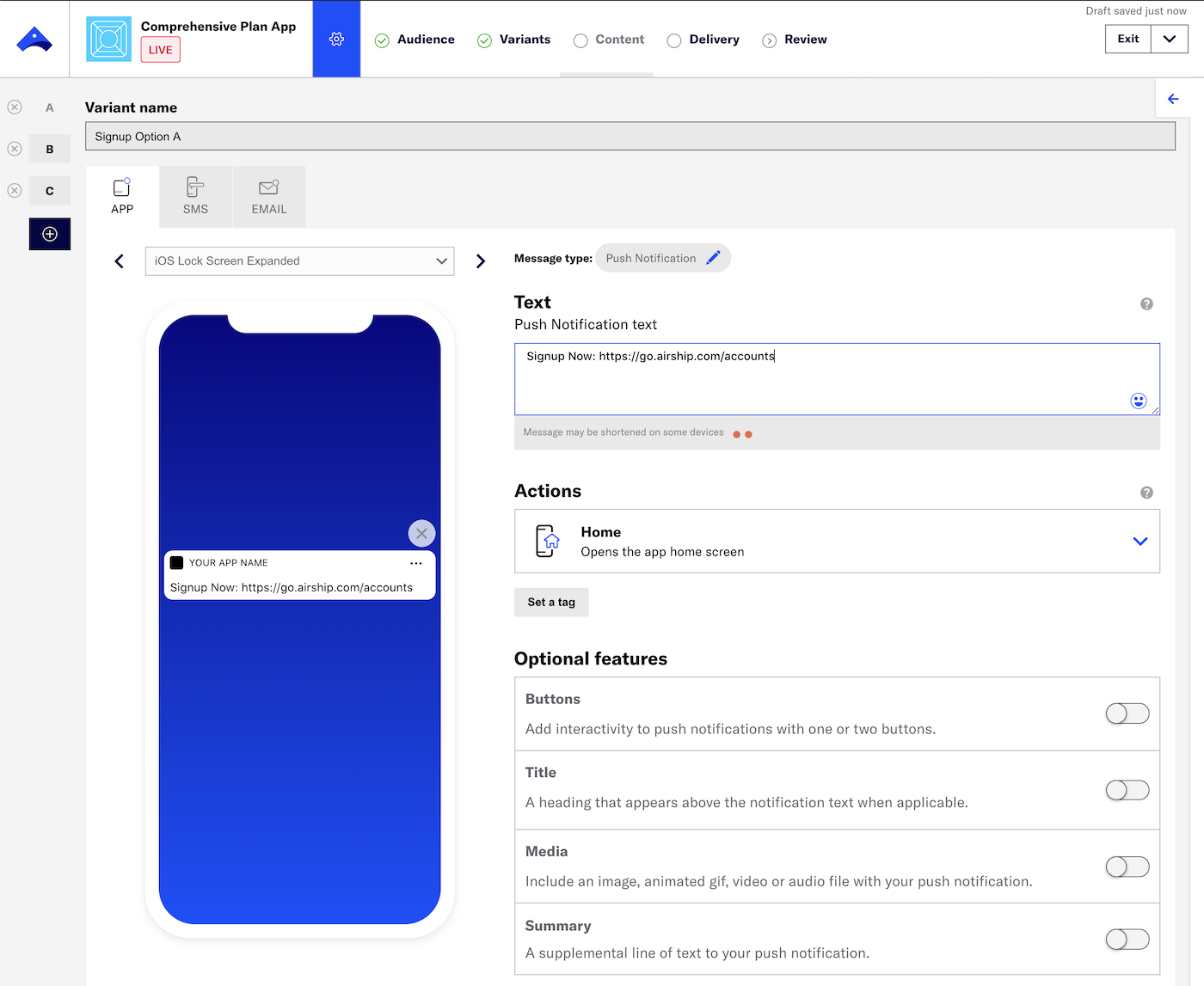Viewport: 1204px width, 986px height.
Task: Collapse the panel with the back arrow
Action: [1173, 99]
